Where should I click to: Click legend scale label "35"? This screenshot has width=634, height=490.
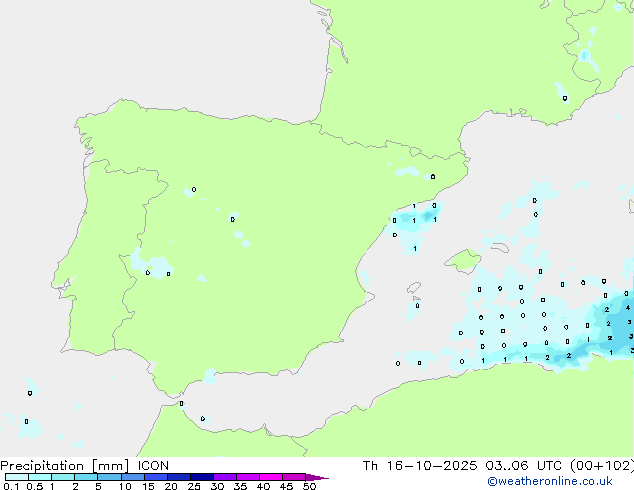coord(240,486)
